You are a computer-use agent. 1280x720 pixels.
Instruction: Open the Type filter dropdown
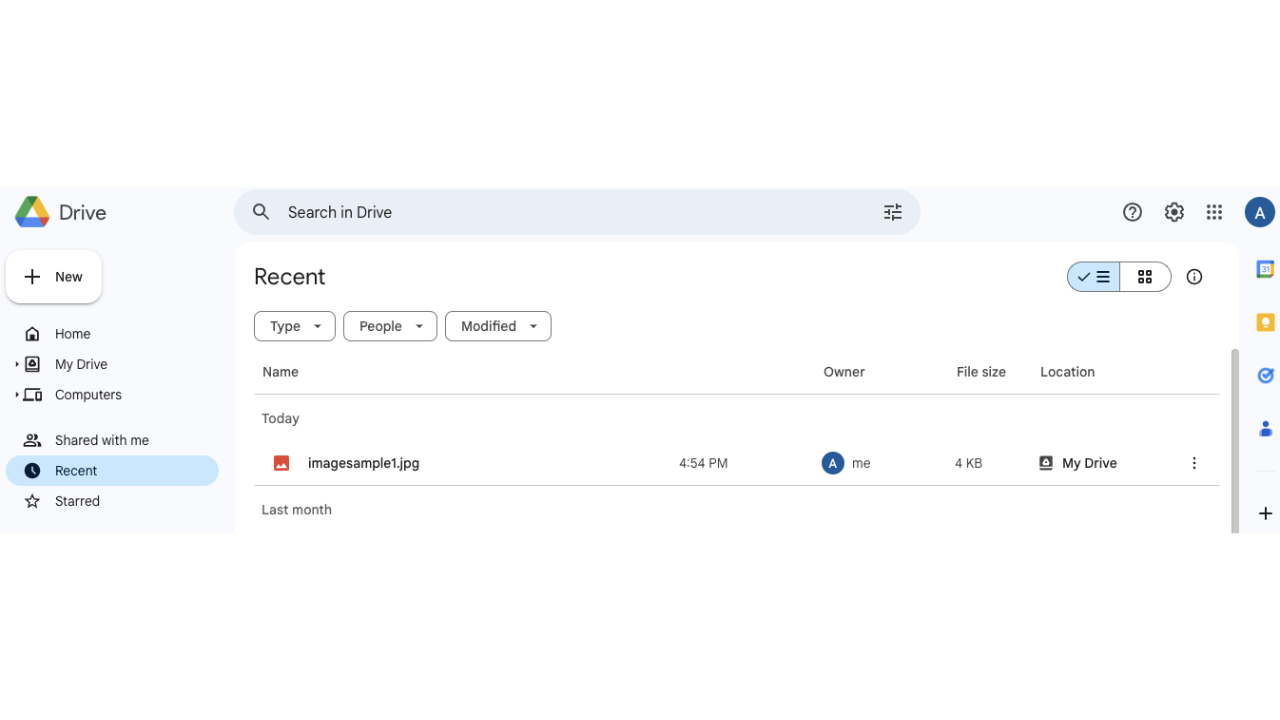[x=294, y=326]
